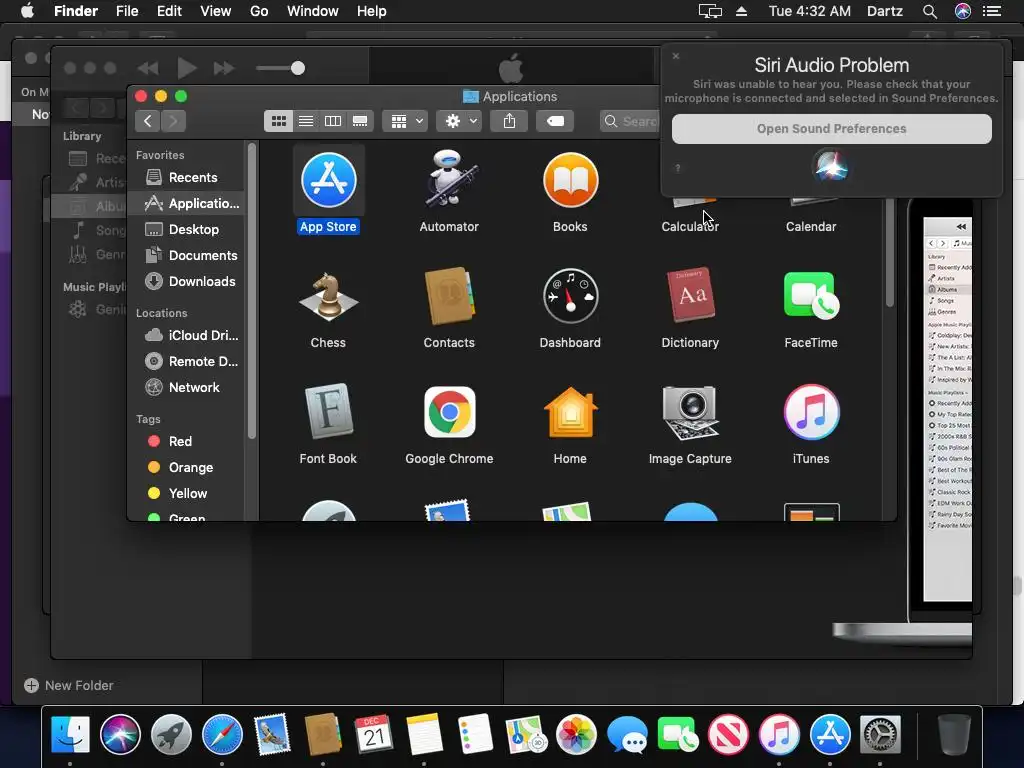The height and width of the screenshot is (768, 1024).
Task: Open the File menu
Action: (127, 11)
